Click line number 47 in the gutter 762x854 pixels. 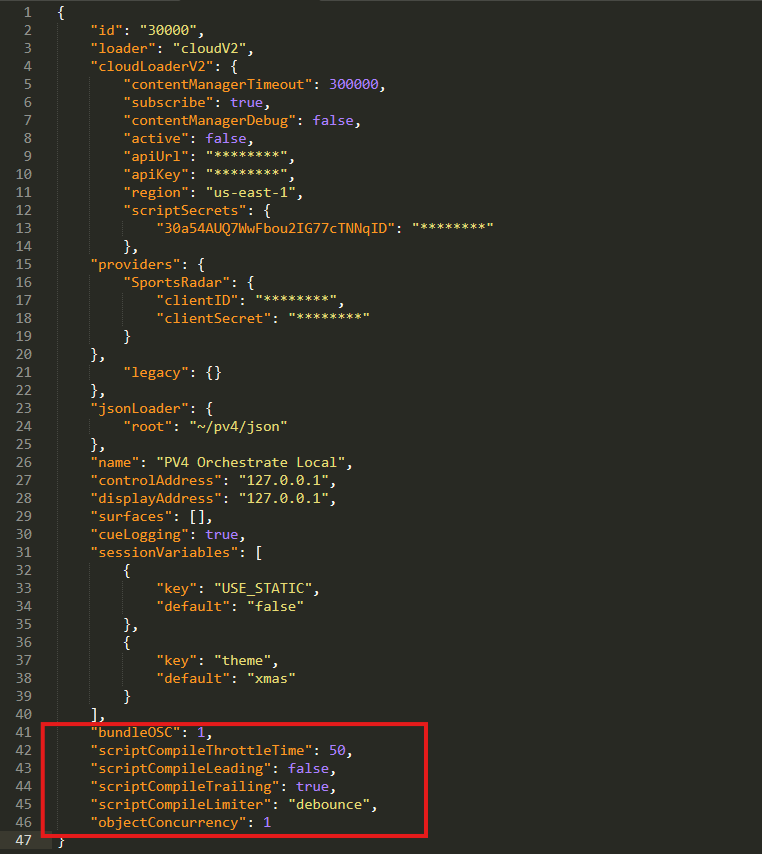point(23,840)
